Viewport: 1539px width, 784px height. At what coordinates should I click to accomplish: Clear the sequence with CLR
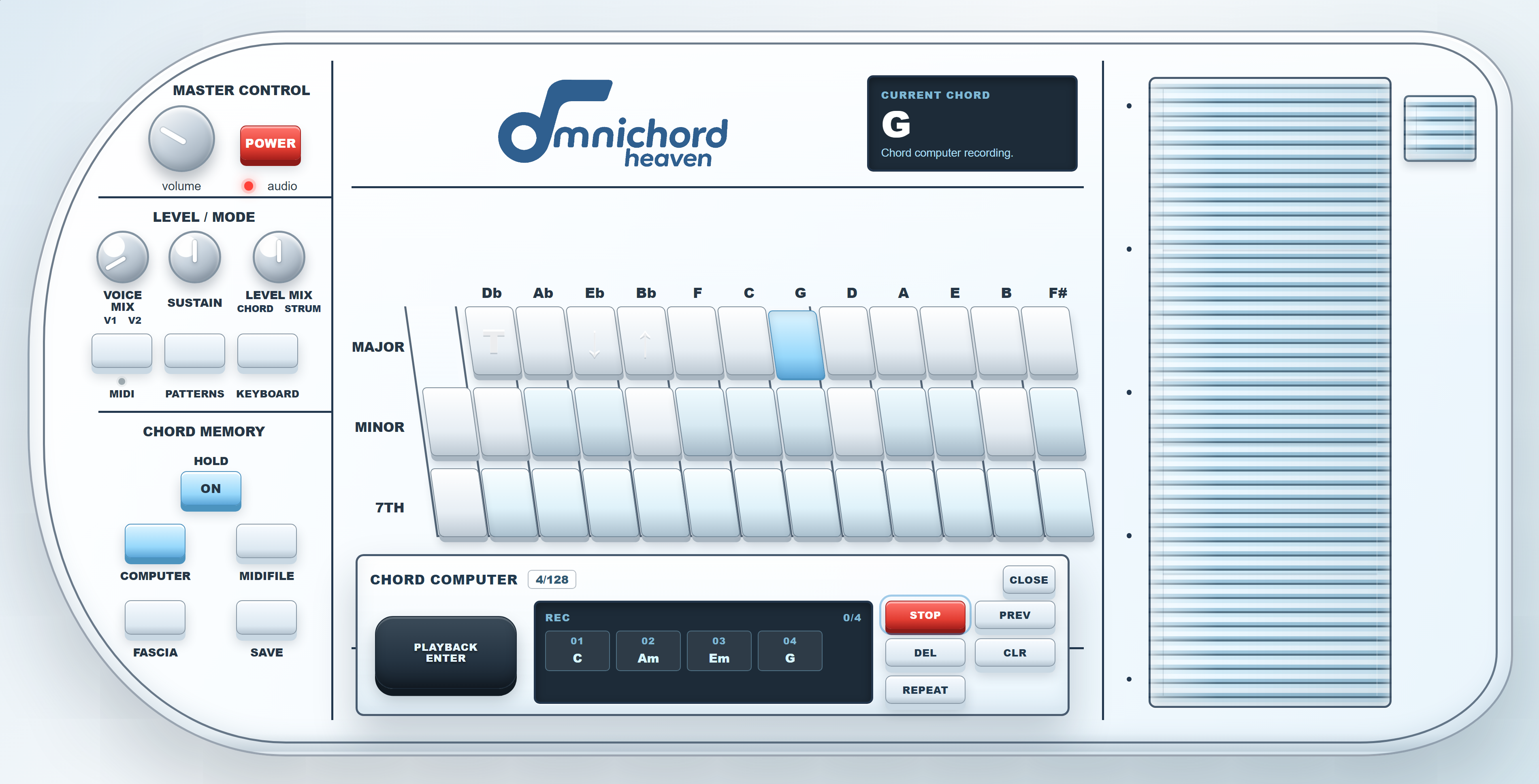(x=1015, y=652)
